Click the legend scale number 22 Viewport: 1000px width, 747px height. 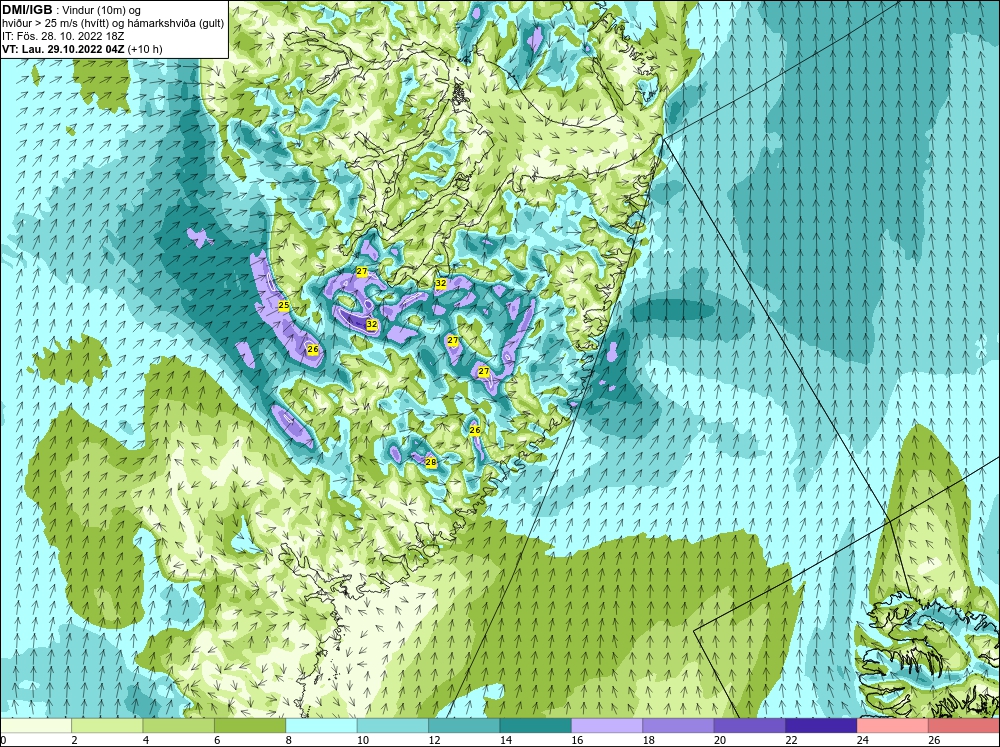(x=791, y=740)
